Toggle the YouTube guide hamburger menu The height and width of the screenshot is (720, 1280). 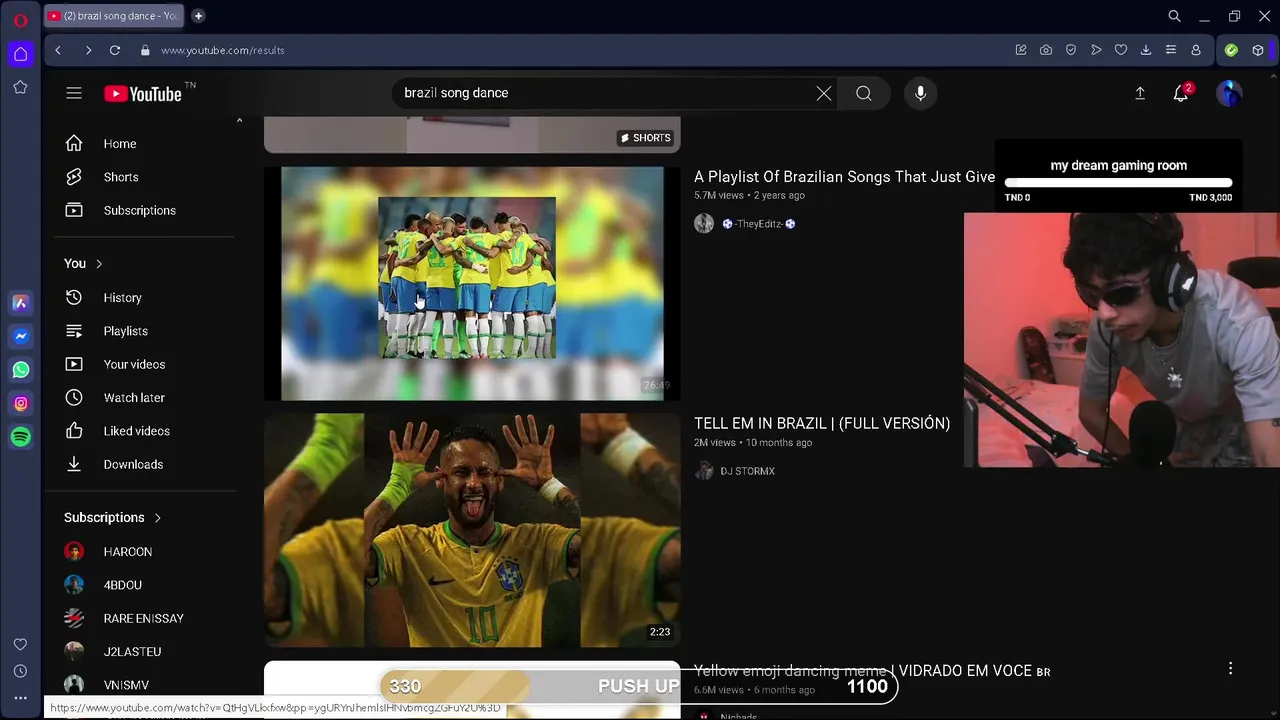click(74, 93)
